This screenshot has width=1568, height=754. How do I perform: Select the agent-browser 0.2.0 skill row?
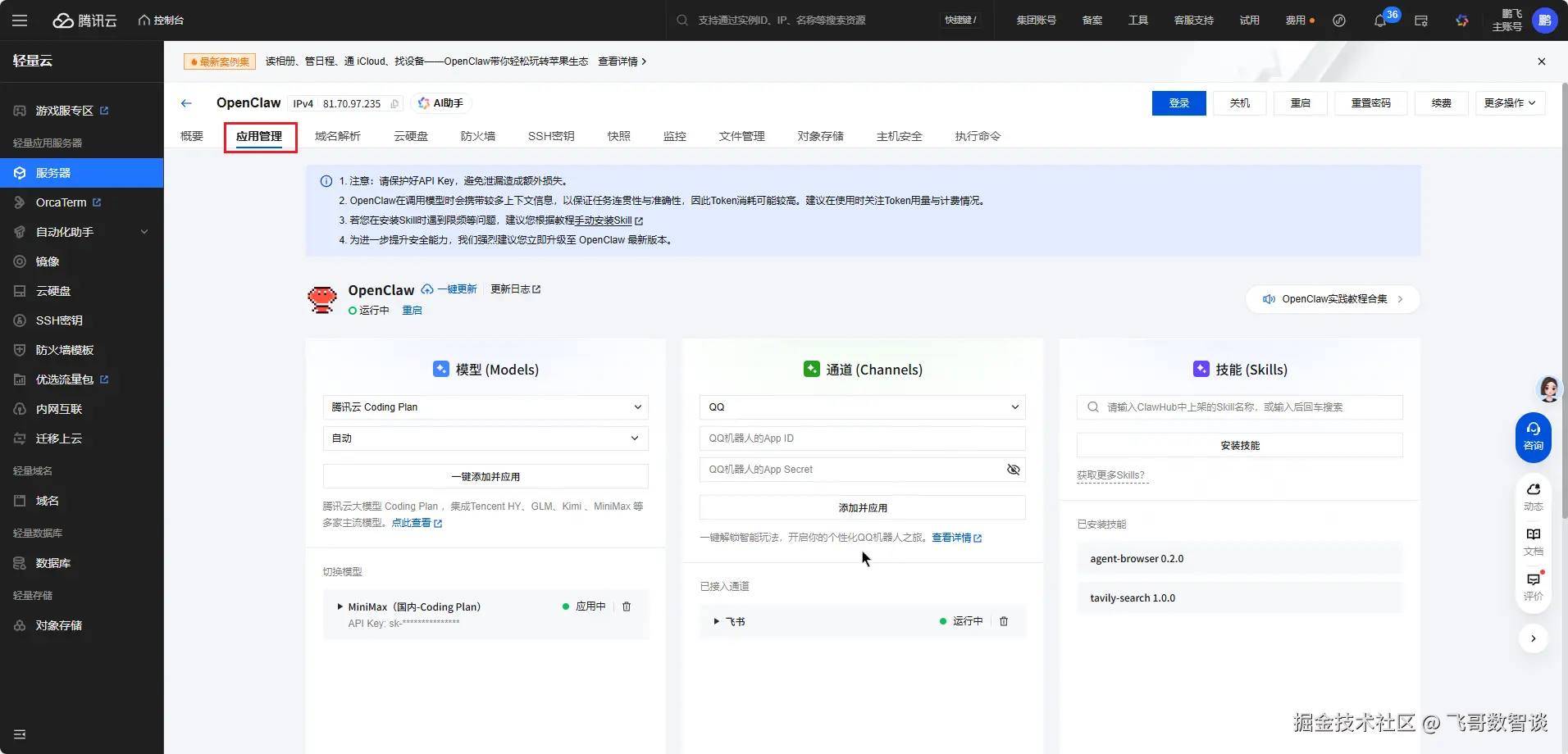[1240, 559]
